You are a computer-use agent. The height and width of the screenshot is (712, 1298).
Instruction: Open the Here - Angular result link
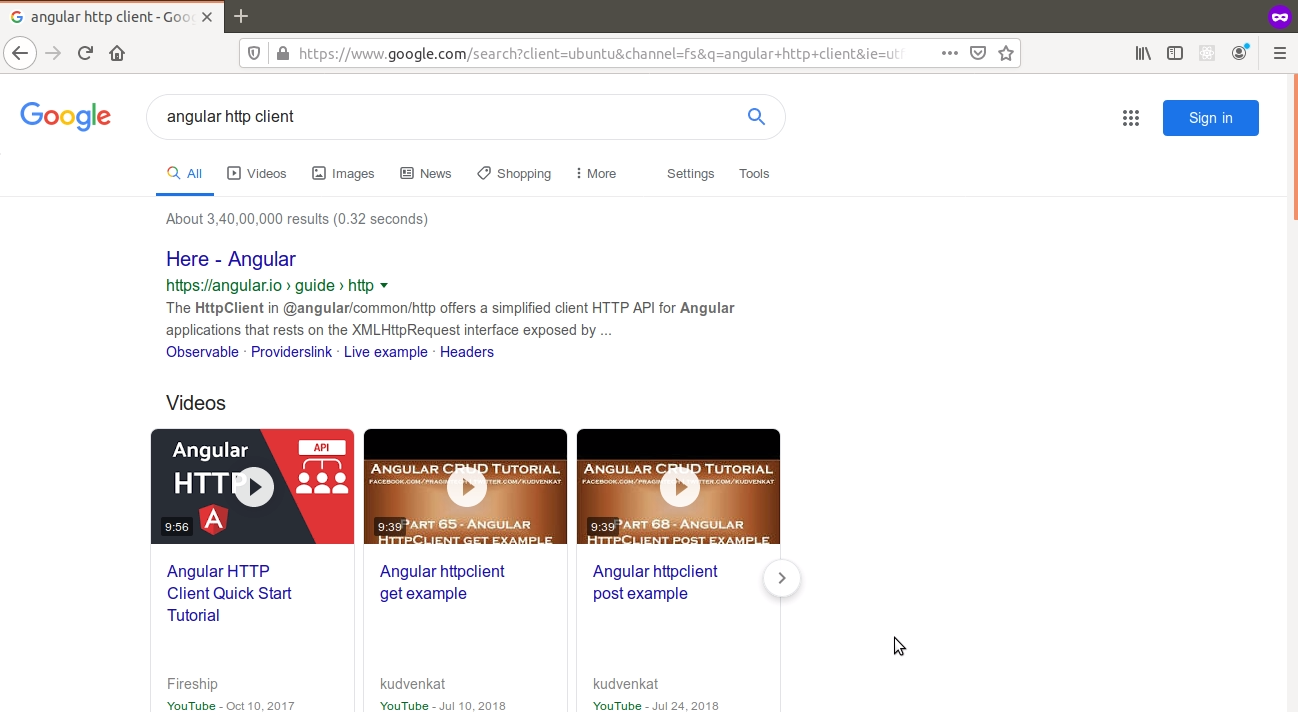point(230,259)
